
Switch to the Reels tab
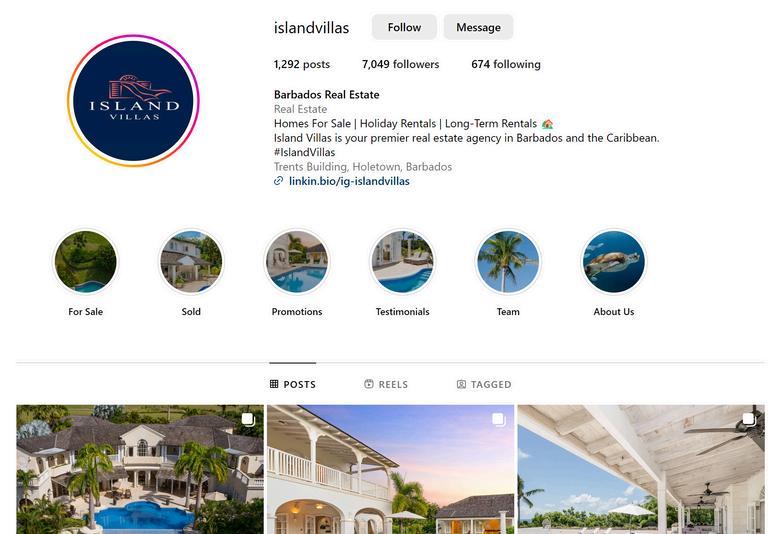coord(386,384)
